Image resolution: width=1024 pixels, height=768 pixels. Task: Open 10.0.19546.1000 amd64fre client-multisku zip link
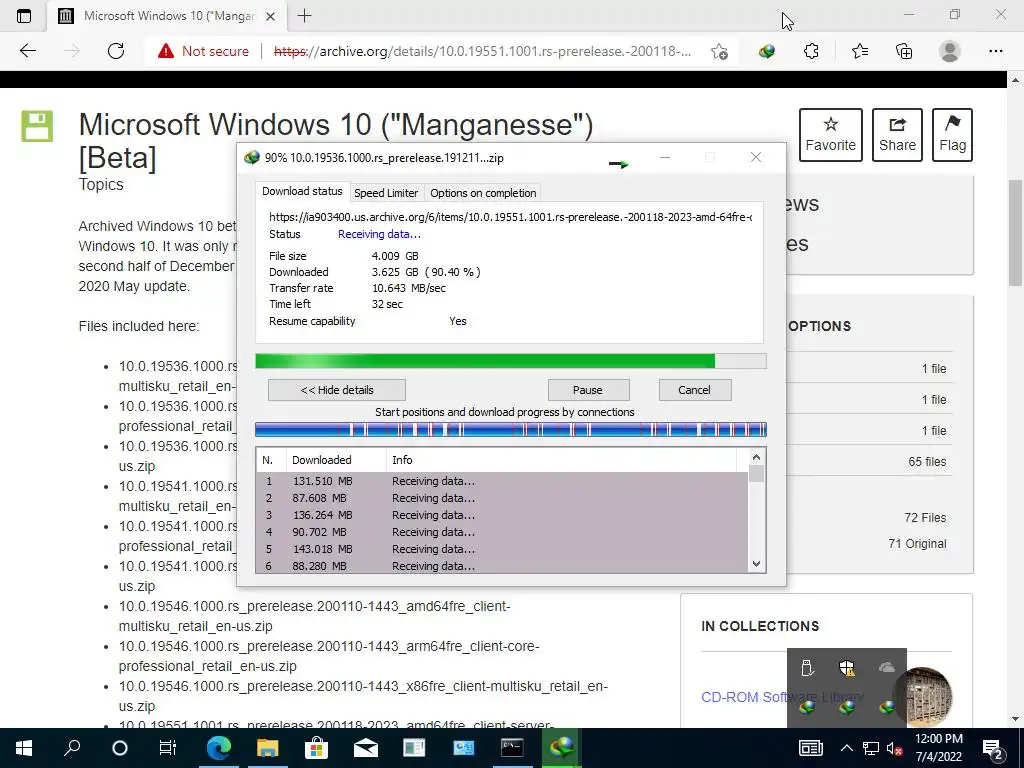[315, 616]
